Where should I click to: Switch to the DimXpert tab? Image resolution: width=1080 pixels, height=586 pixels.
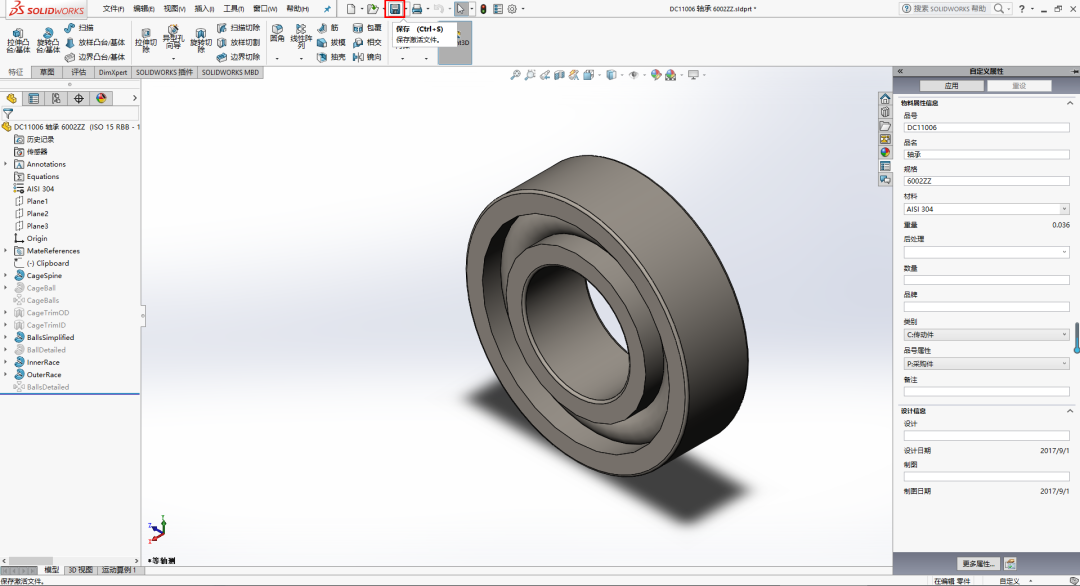coord(113,72)
